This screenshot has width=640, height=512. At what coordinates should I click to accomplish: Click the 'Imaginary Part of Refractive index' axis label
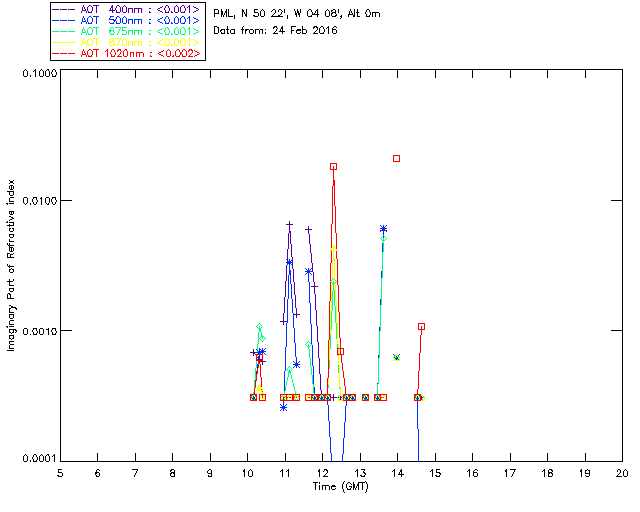click(11, 265)
